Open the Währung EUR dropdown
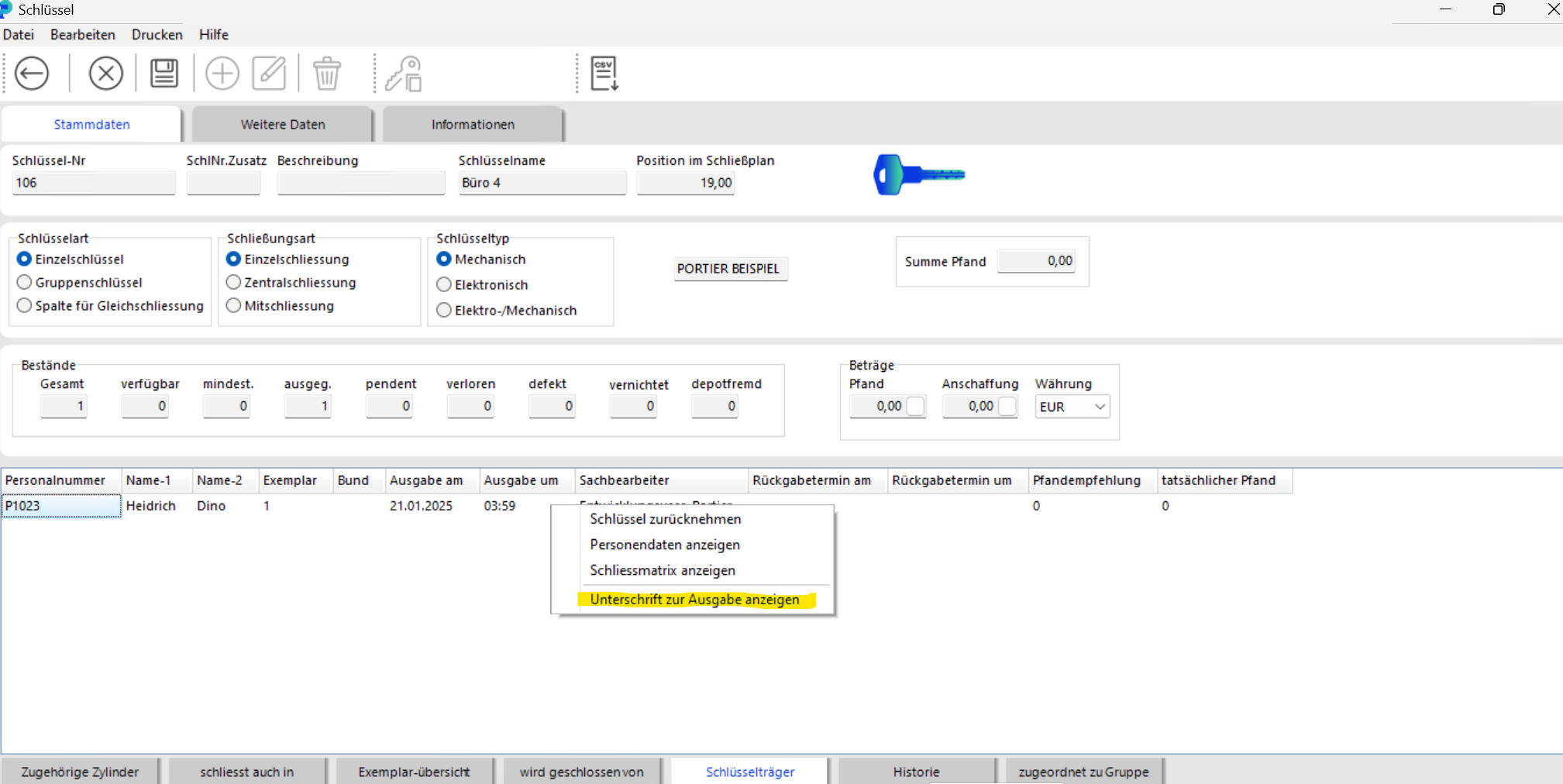The image size is (1563, 784). pyautogui.click(x=1072, y=407)
